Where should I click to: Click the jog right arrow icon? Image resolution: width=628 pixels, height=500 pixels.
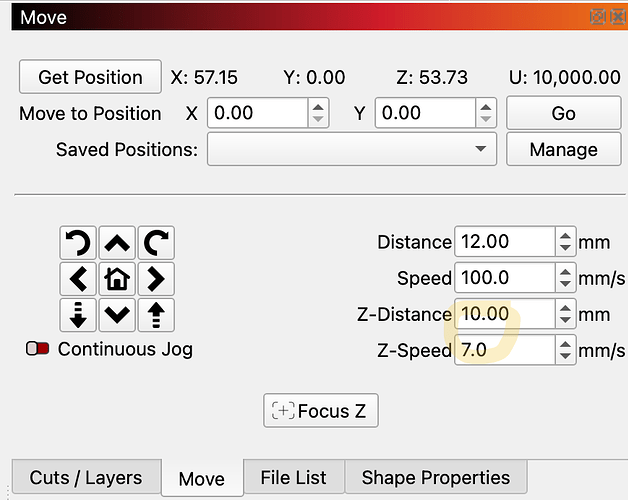(x=155, y=278)
